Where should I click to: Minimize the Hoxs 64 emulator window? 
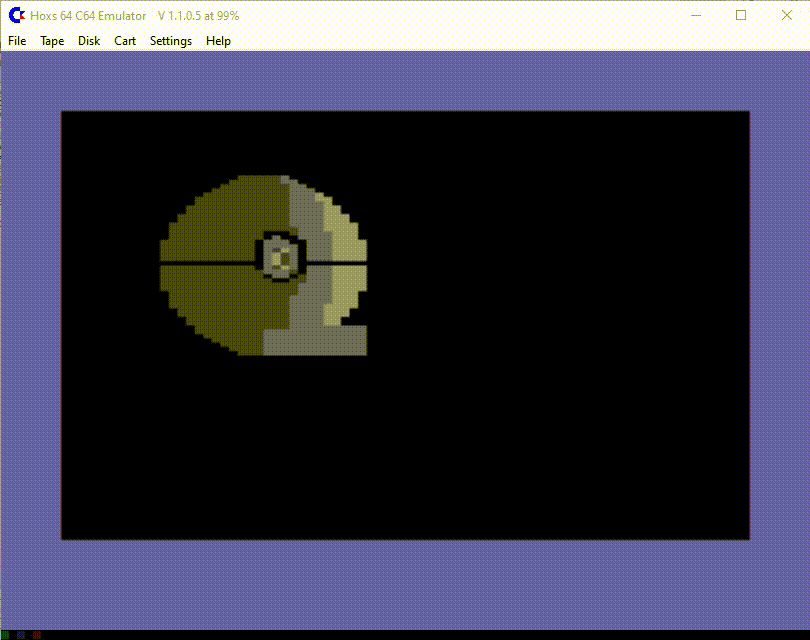tap(695, 15)
